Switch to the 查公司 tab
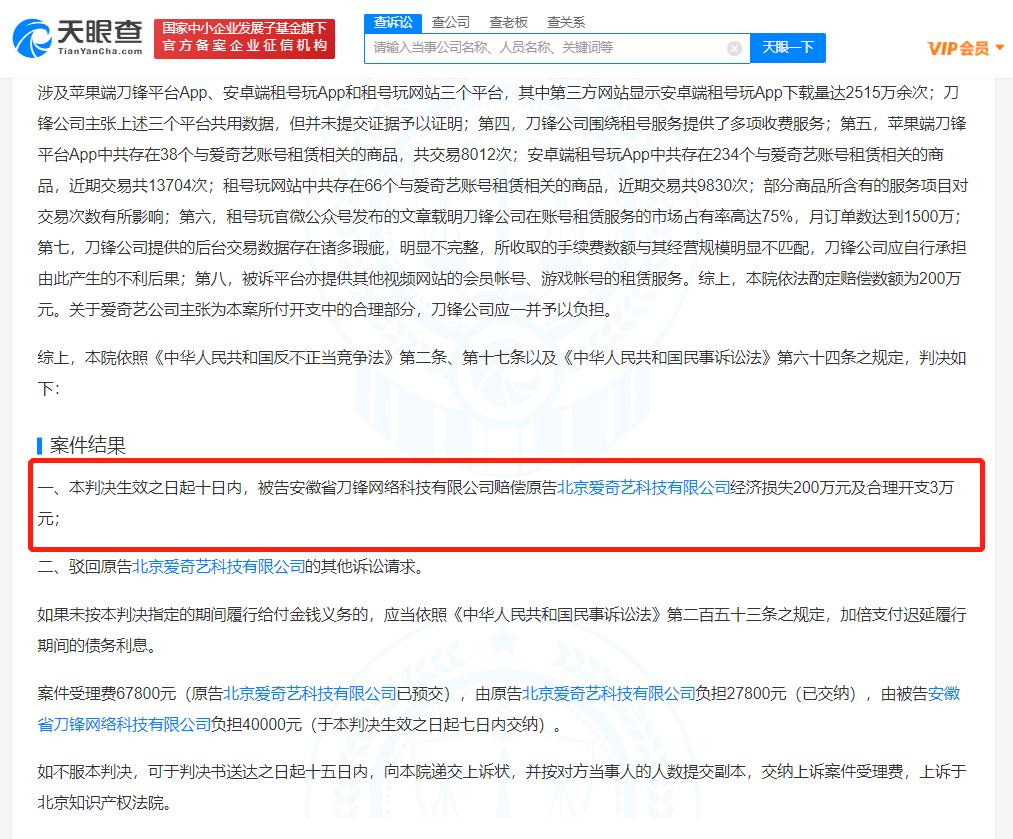The height and width of the screenshot is (839, 1013). coord(450,23)
